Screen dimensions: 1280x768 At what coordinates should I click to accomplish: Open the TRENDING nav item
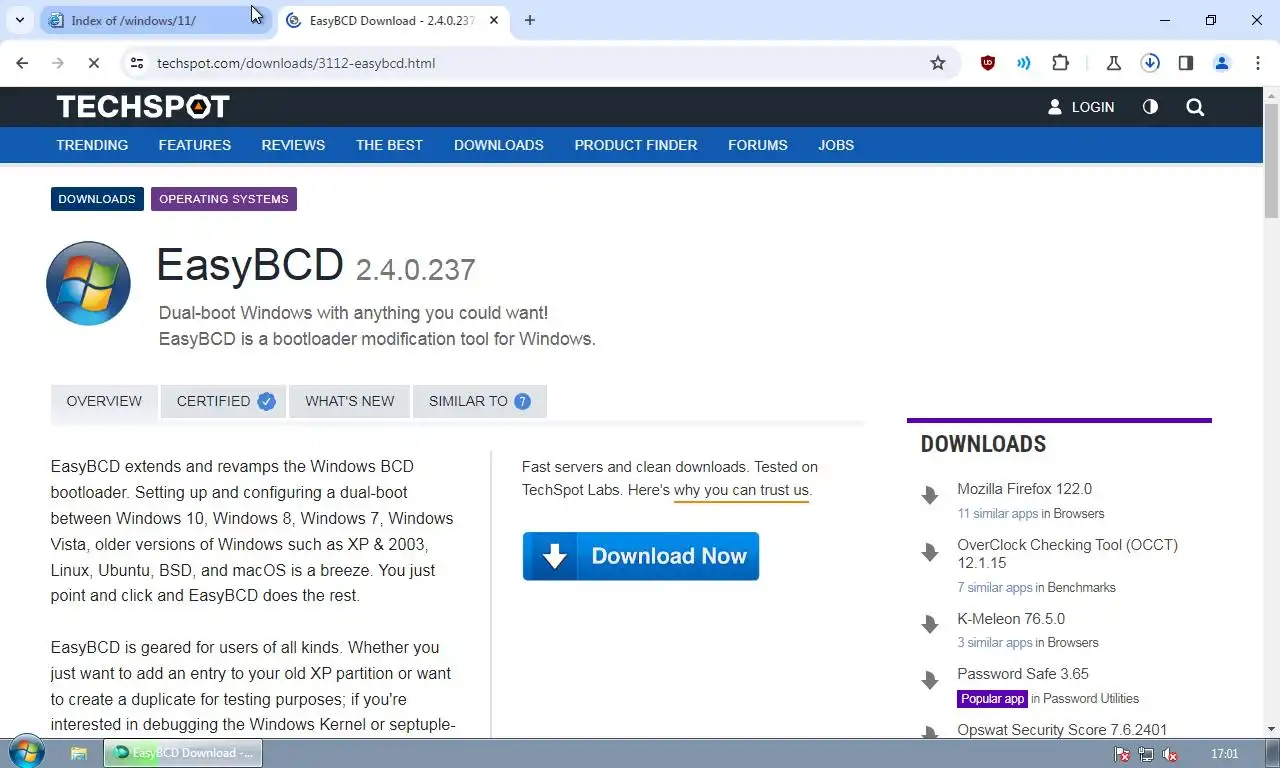[x=92, y=145]
